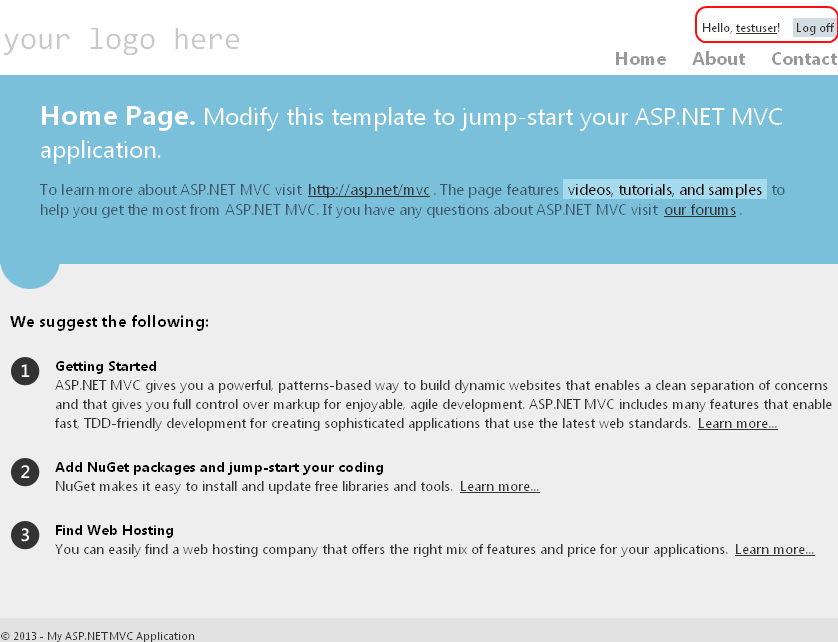Follow Learn more for Find Web Hosting
This screenshot has height=642, width=838.
(x=774, y=550)
